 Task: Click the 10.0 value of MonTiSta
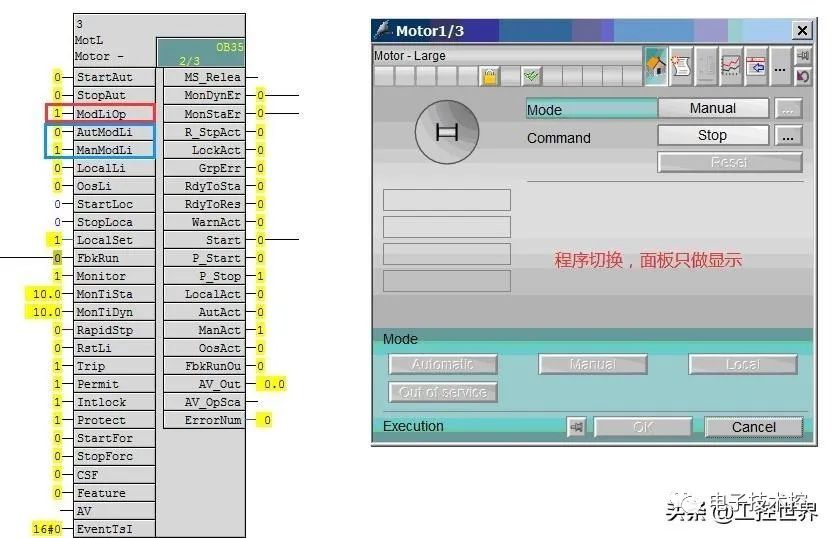pos(46,294)
